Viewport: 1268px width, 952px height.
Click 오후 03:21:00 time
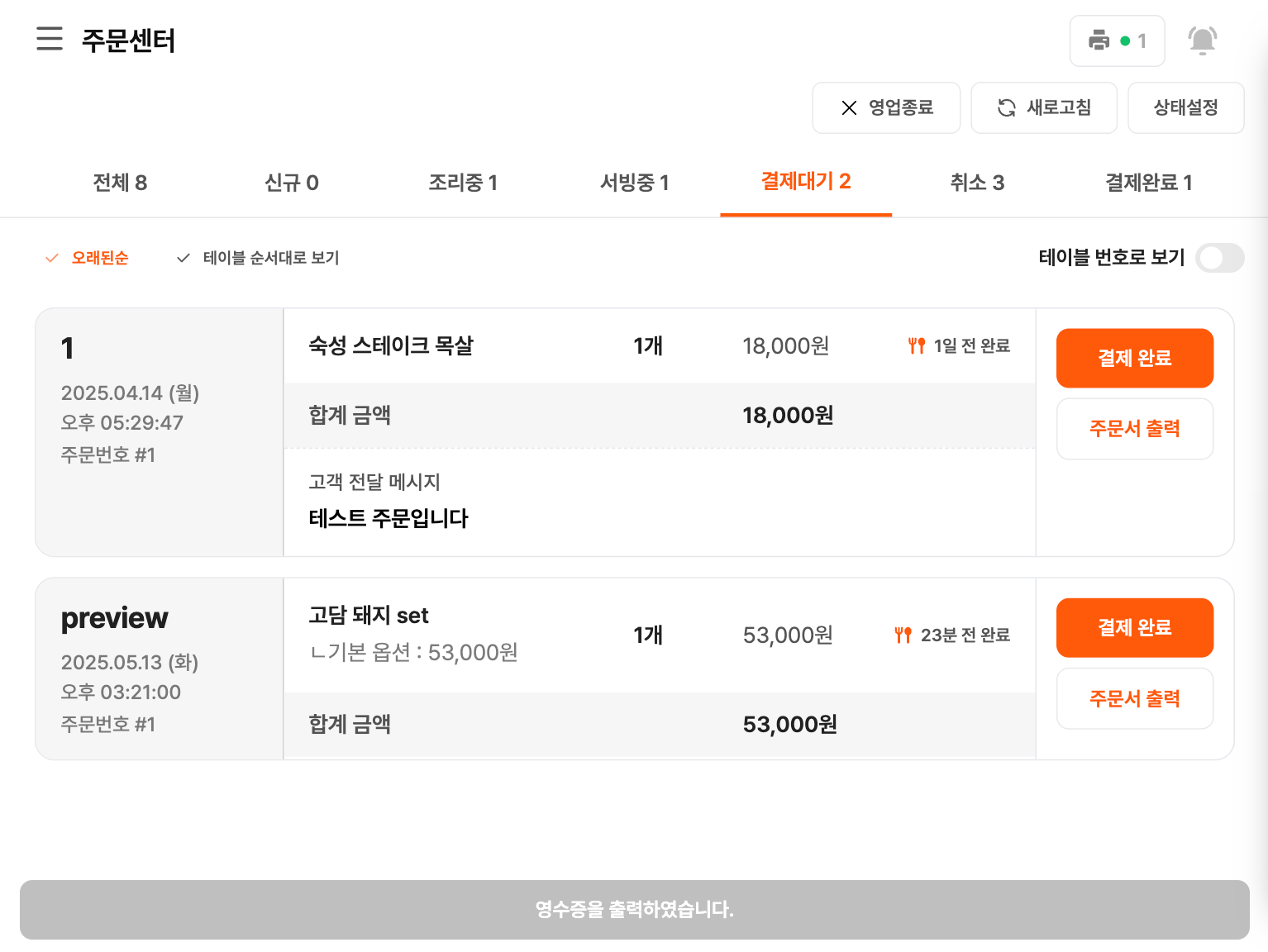(121, 692)
